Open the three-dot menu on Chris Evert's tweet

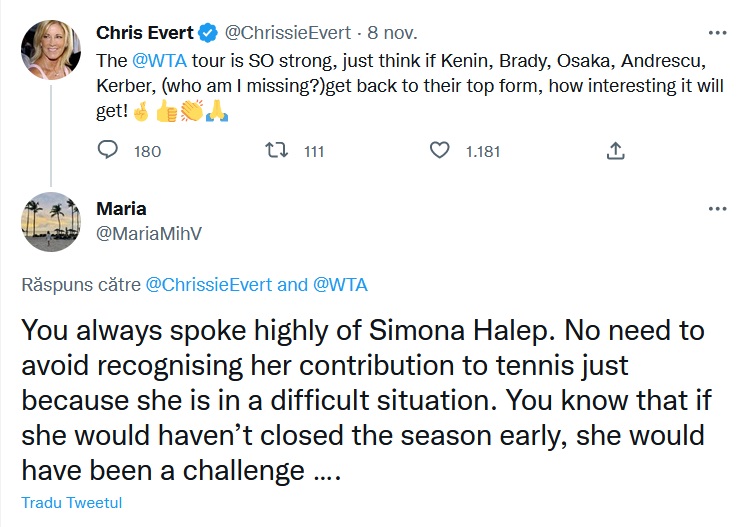717,31
